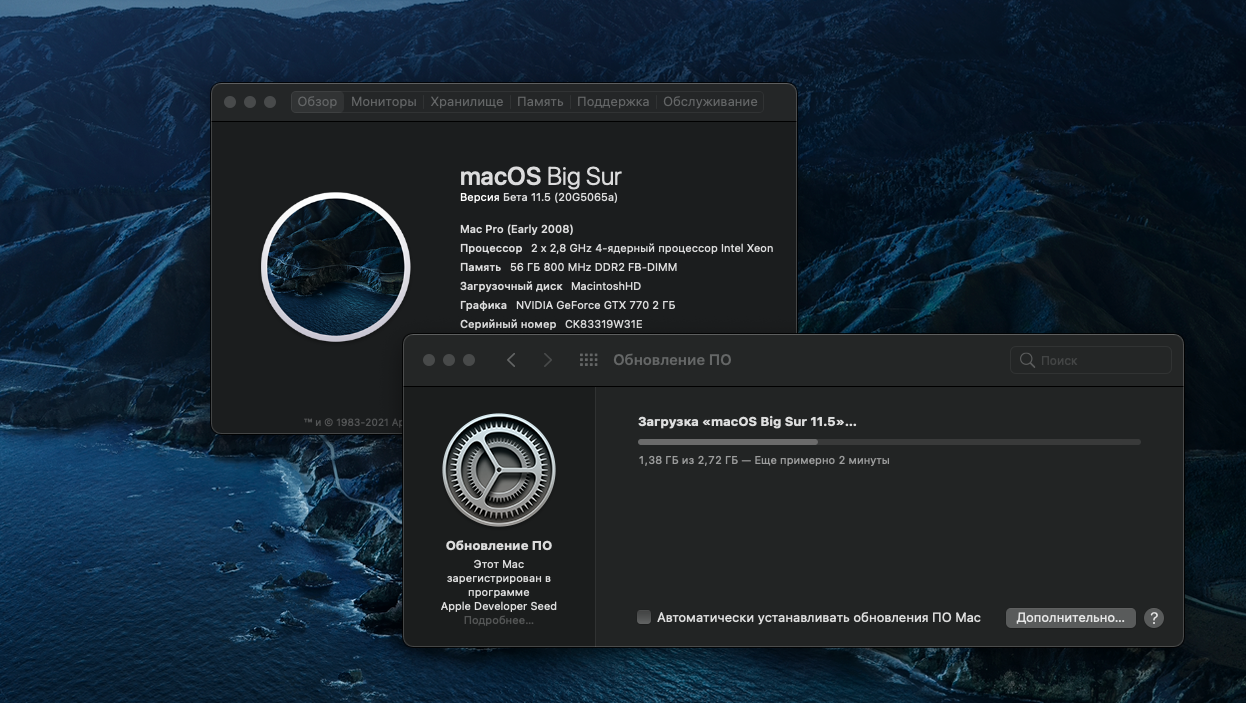This screenshot has width=1246, height=703.
Task: Click the macOS Big Sur title
Action: (x=541, y=177)
